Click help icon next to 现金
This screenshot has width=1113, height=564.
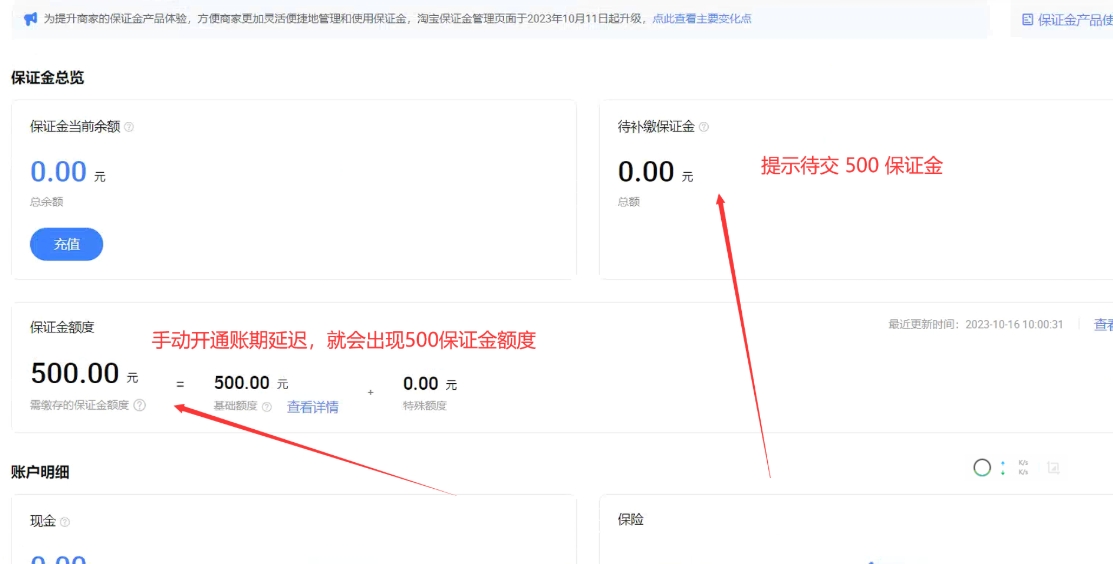point(65,522)
